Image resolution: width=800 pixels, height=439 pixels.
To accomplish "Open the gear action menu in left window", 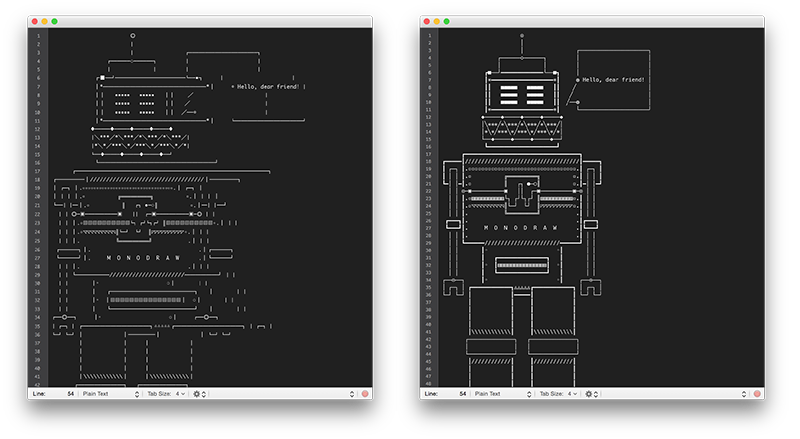I will 199,394.
